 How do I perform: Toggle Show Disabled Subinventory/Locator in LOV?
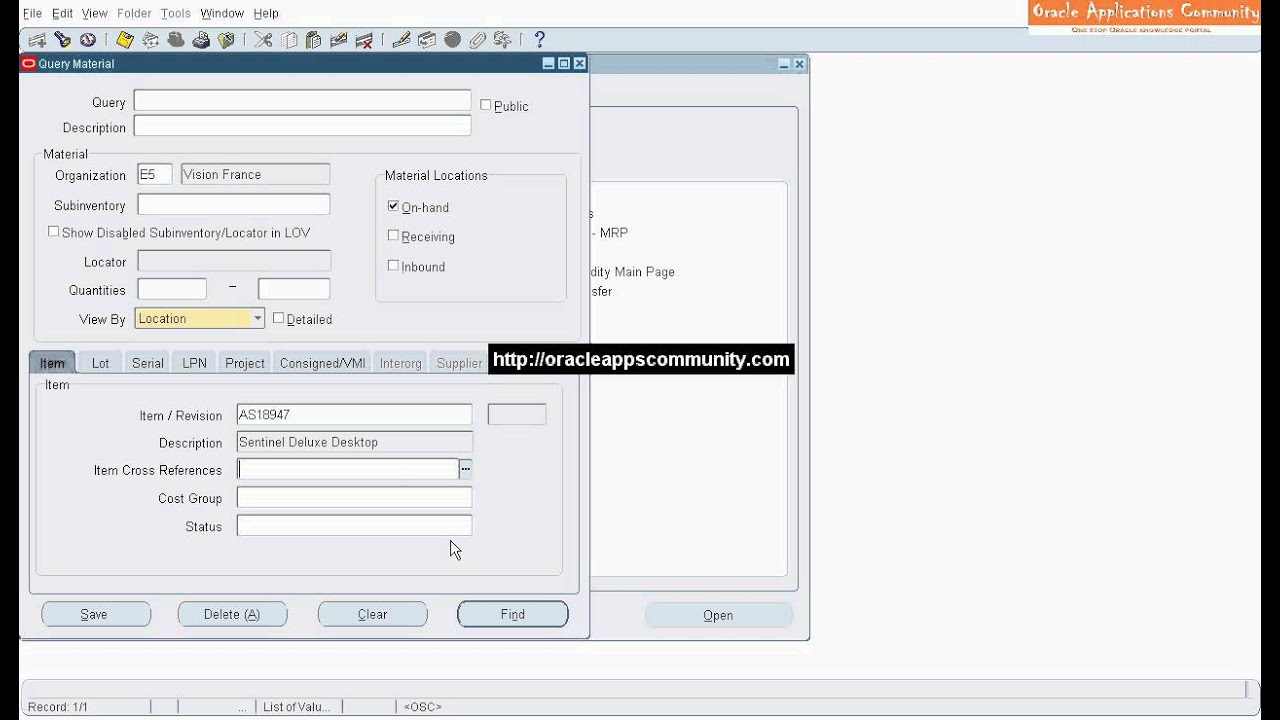pyautogui.click(x=54, y=231)
